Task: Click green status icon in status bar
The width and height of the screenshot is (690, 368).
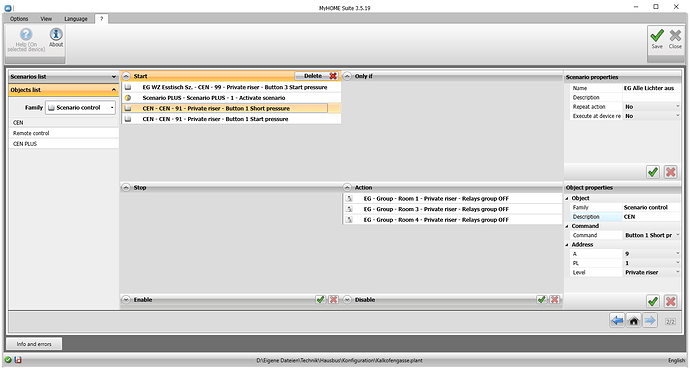Action: tap(8, 360)
